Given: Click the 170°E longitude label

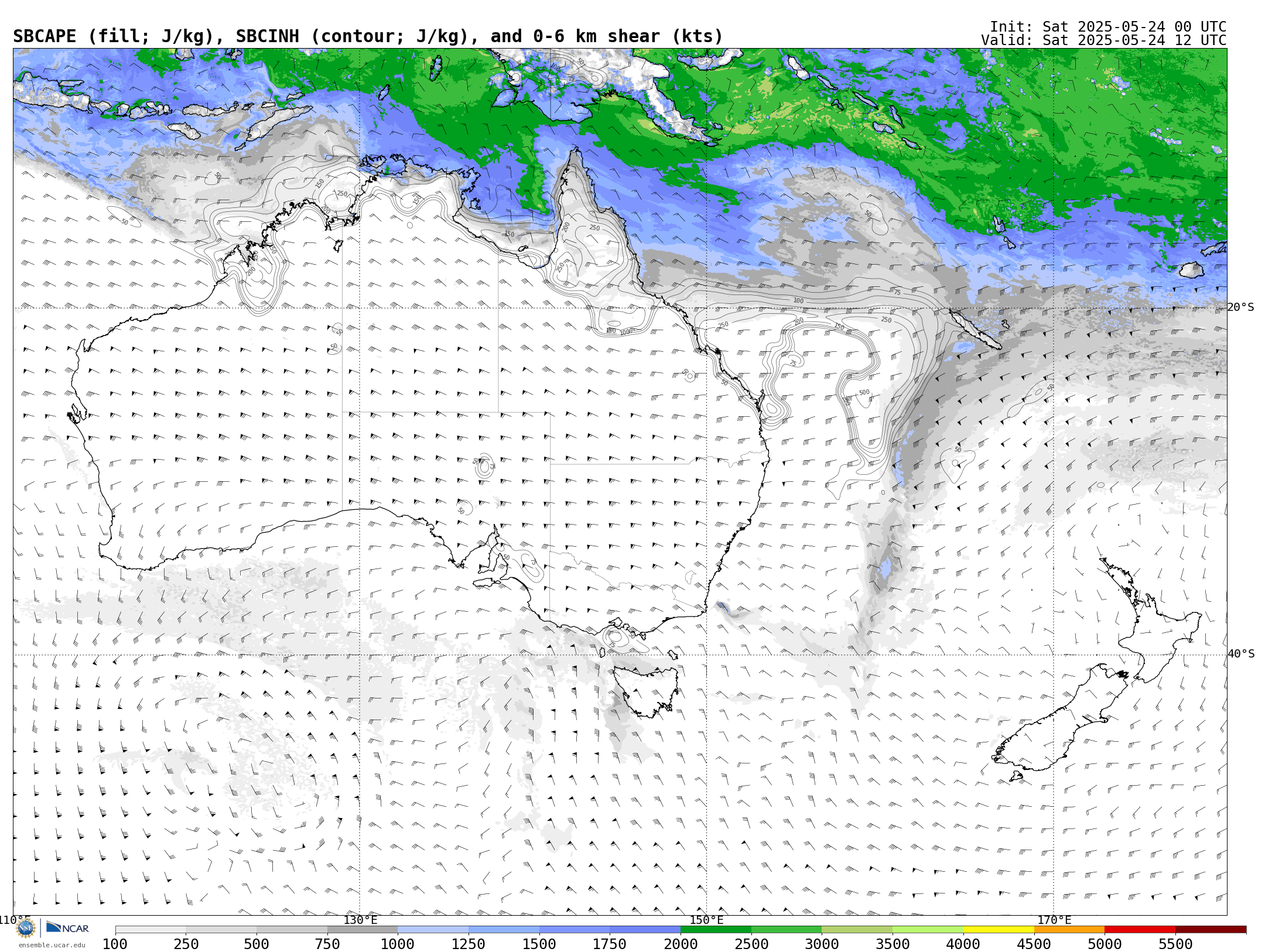Looking at the screenshot, I should point(1054,920).
